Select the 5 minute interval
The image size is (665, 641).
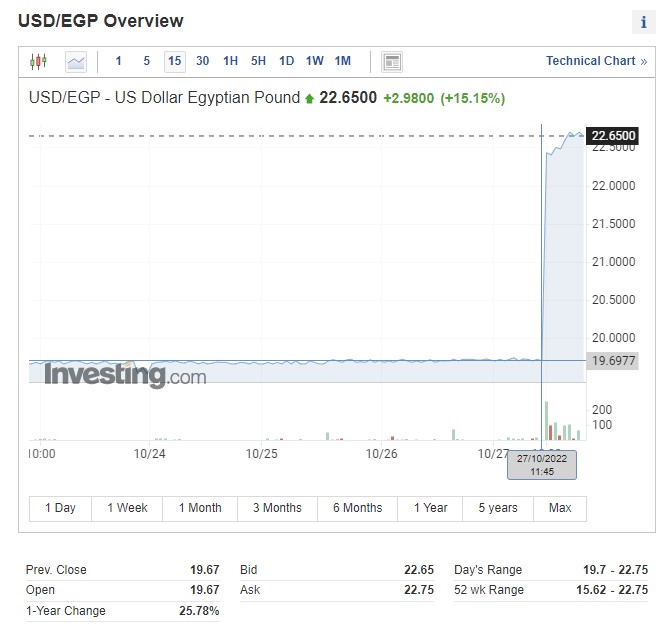[x=146, y=61]
